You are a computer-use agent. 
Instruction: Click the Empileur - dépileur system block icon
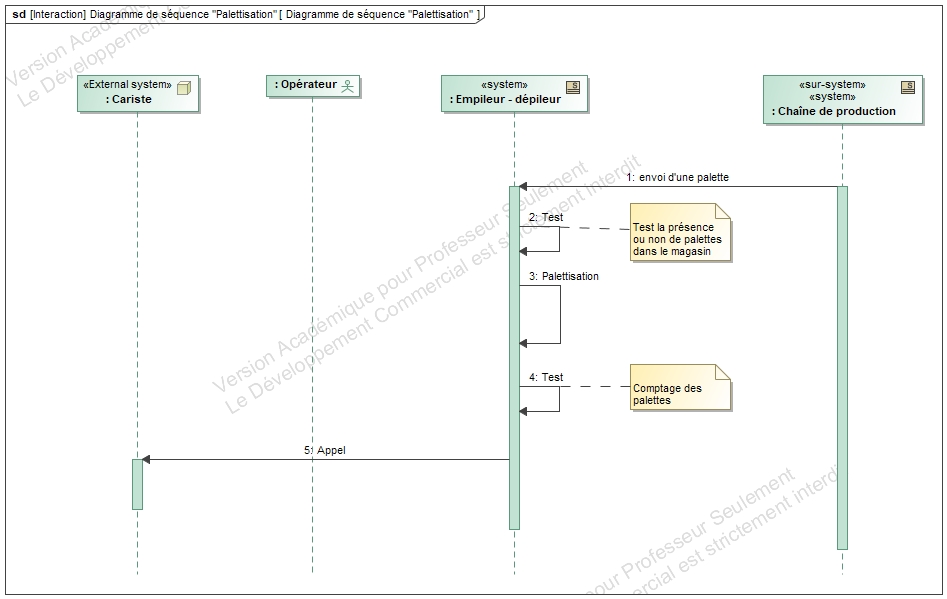[x=573, y=87]
